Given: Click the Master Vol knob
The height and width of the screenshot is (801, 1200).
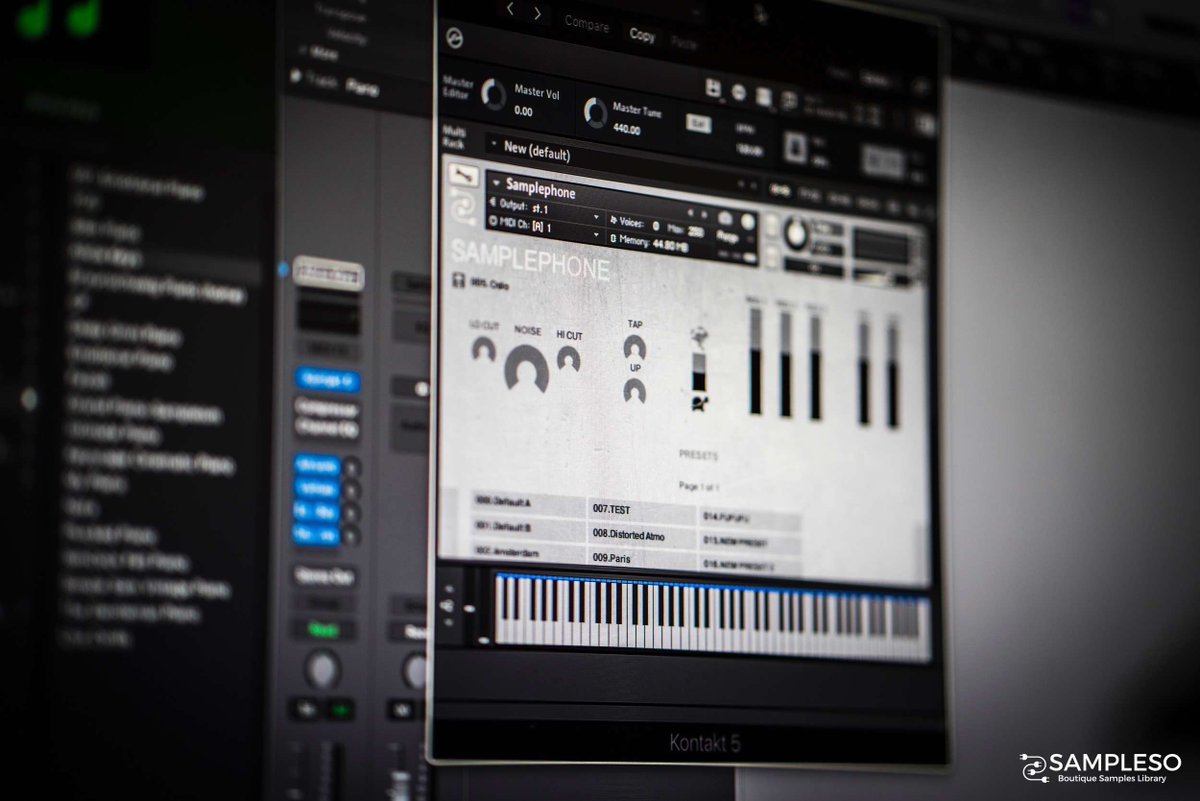Looking at the screenshot, I should coord(493,94).
